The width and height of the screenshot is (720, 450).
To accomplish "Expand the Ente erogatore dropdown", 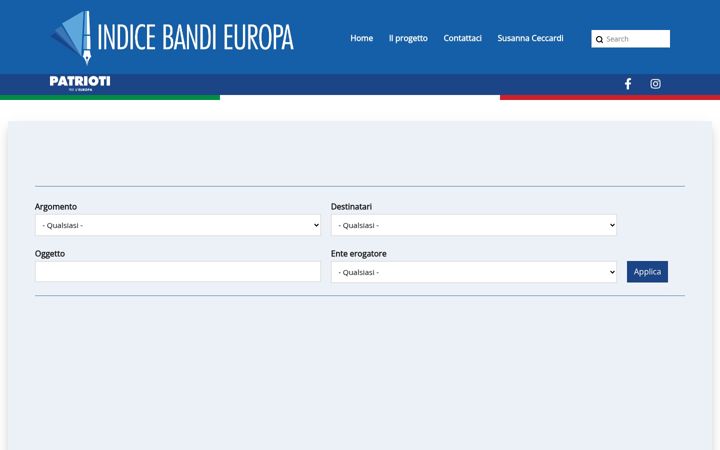I will (473, 272).
